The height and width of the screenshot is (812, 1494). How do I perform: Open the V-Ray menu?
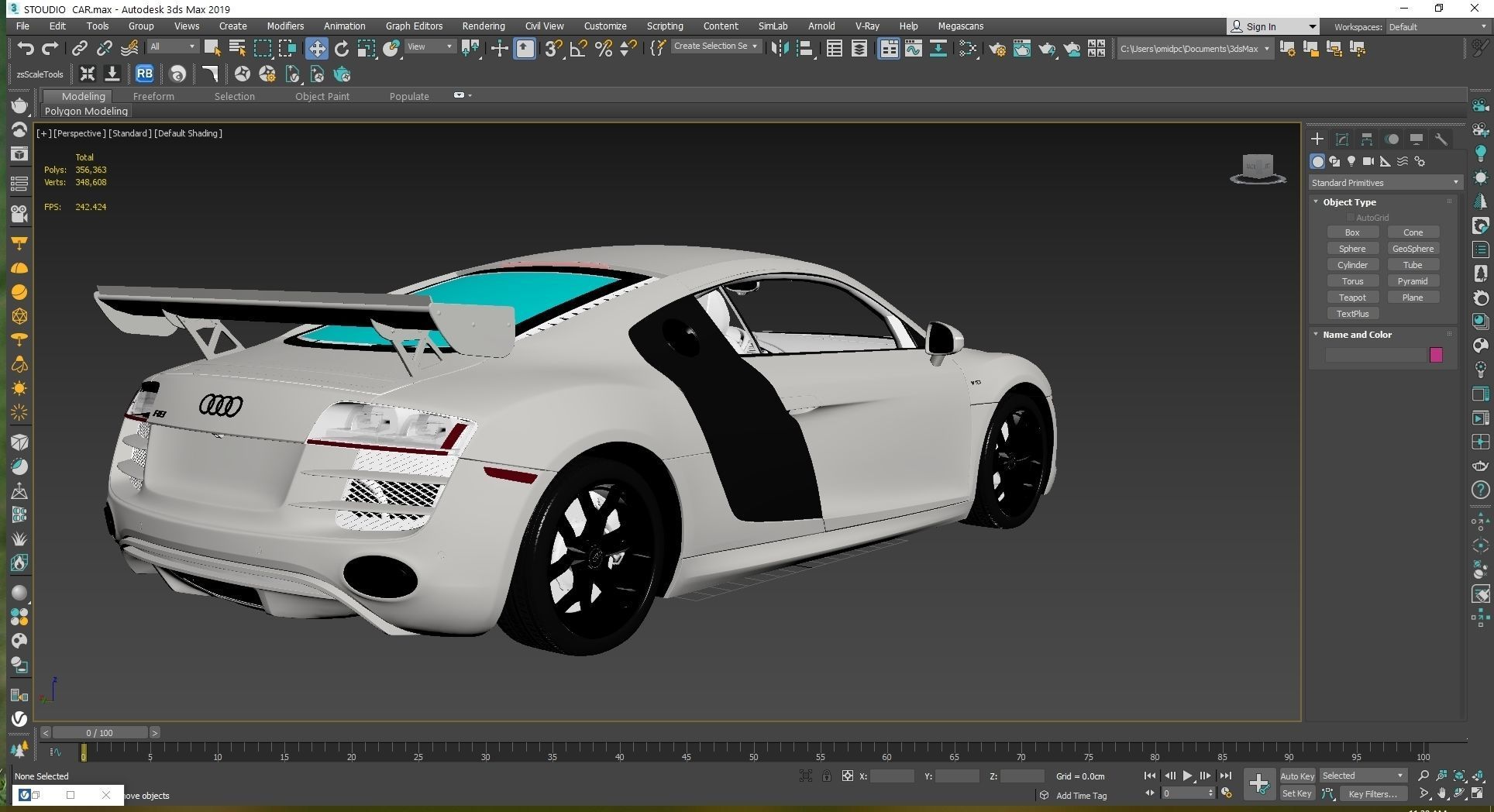[867, 26]
